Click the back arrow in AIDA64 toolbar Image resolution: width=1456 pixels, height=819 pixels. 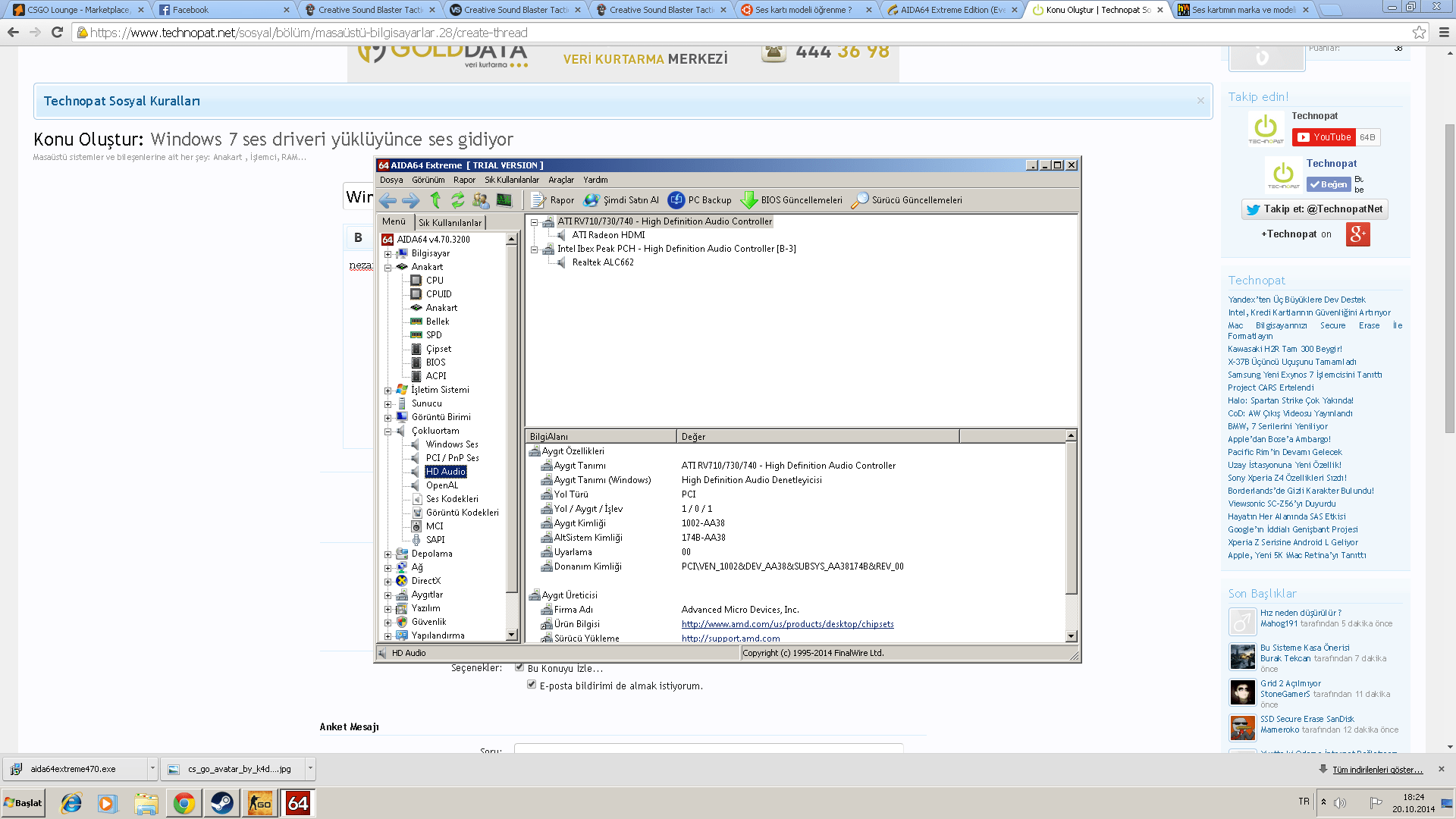388,200
